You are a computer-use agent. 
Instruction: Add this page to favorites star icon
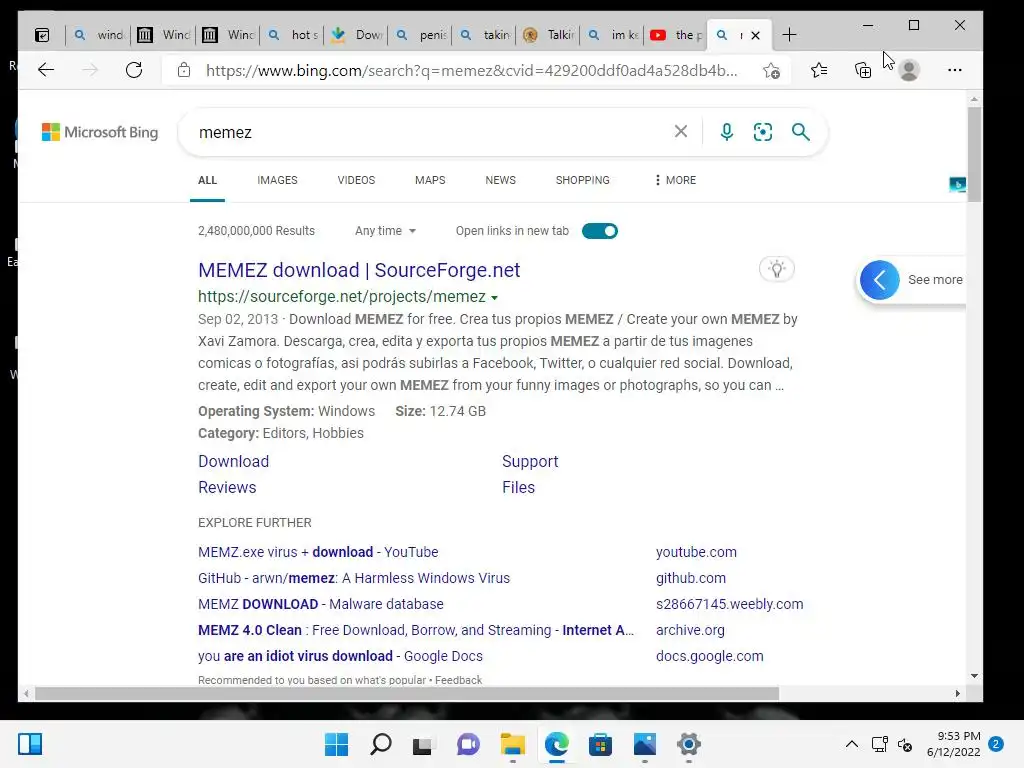(x=771, y=71)
